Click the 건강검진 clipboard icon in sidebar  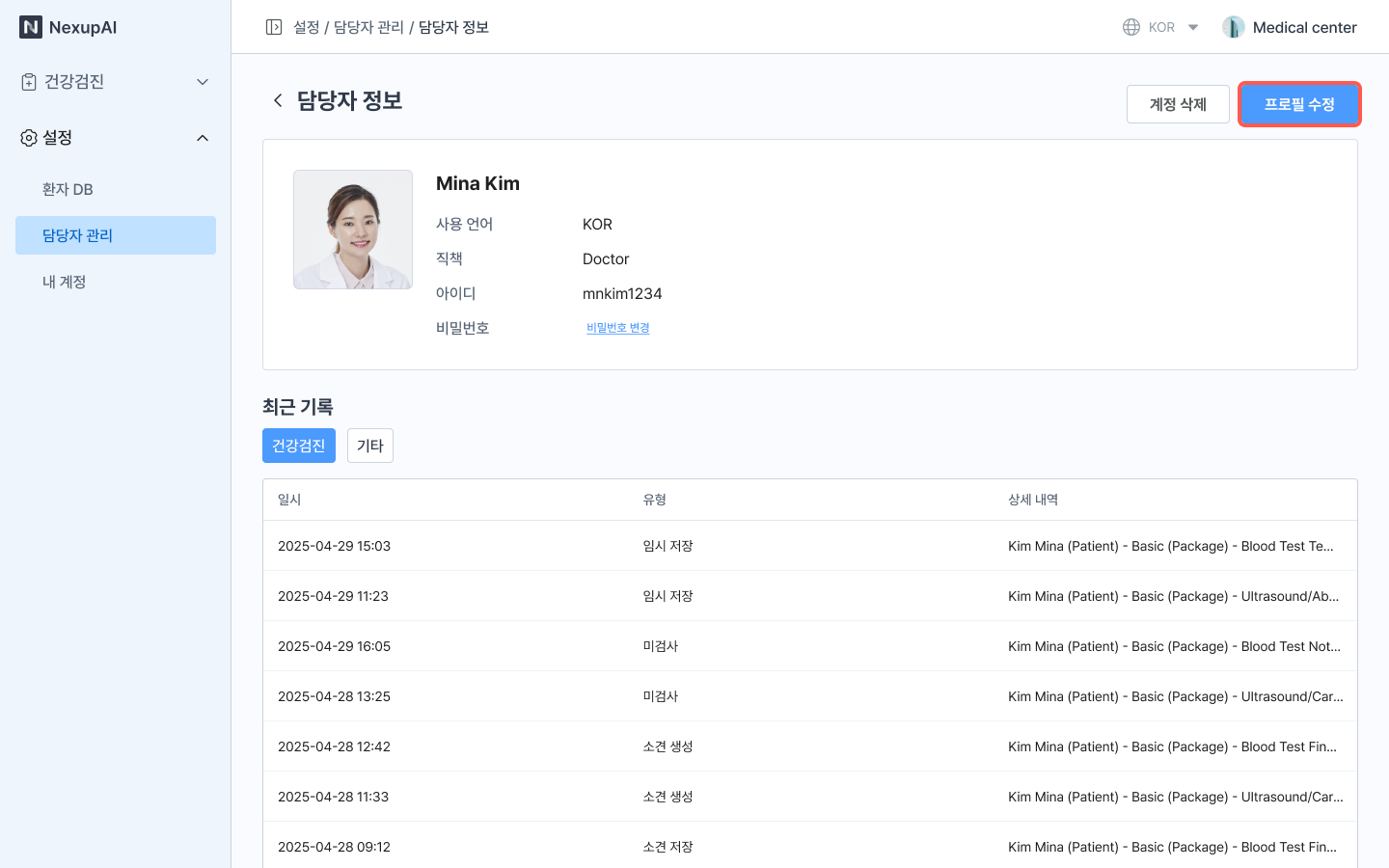click(x=29, y=82)
